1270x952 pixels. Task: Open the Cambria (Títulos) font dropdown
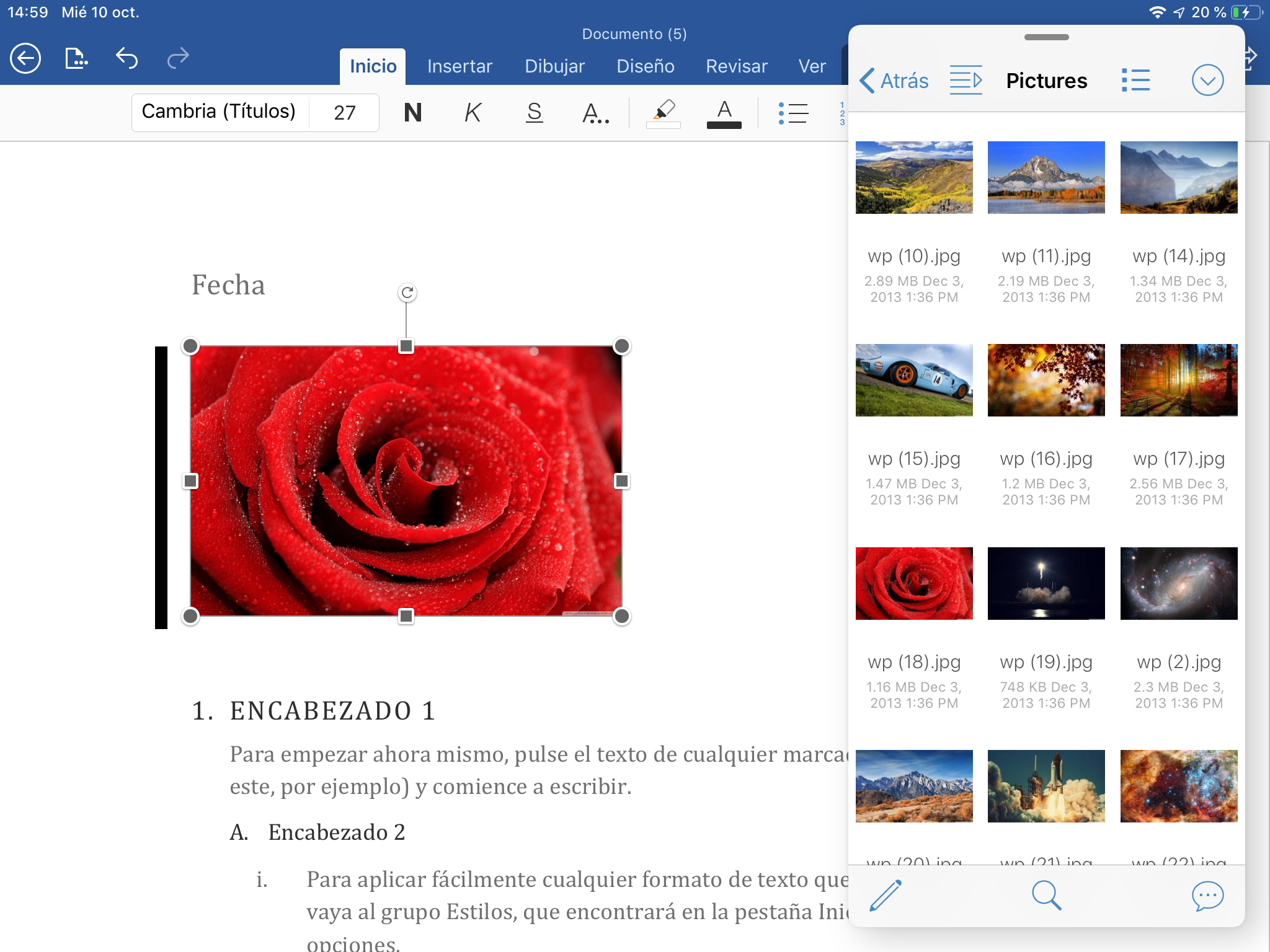click(219, 112)
